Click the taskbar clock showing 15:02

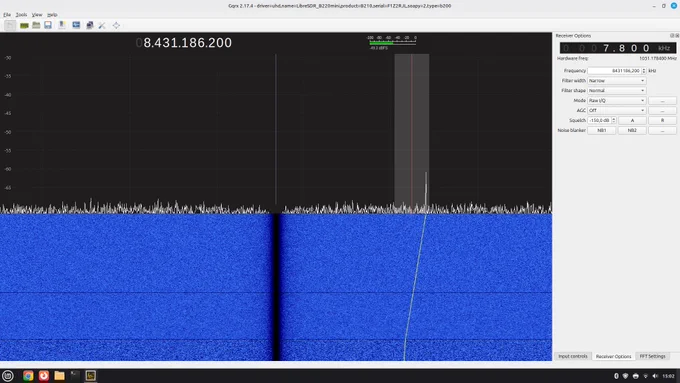pos(668,376)
